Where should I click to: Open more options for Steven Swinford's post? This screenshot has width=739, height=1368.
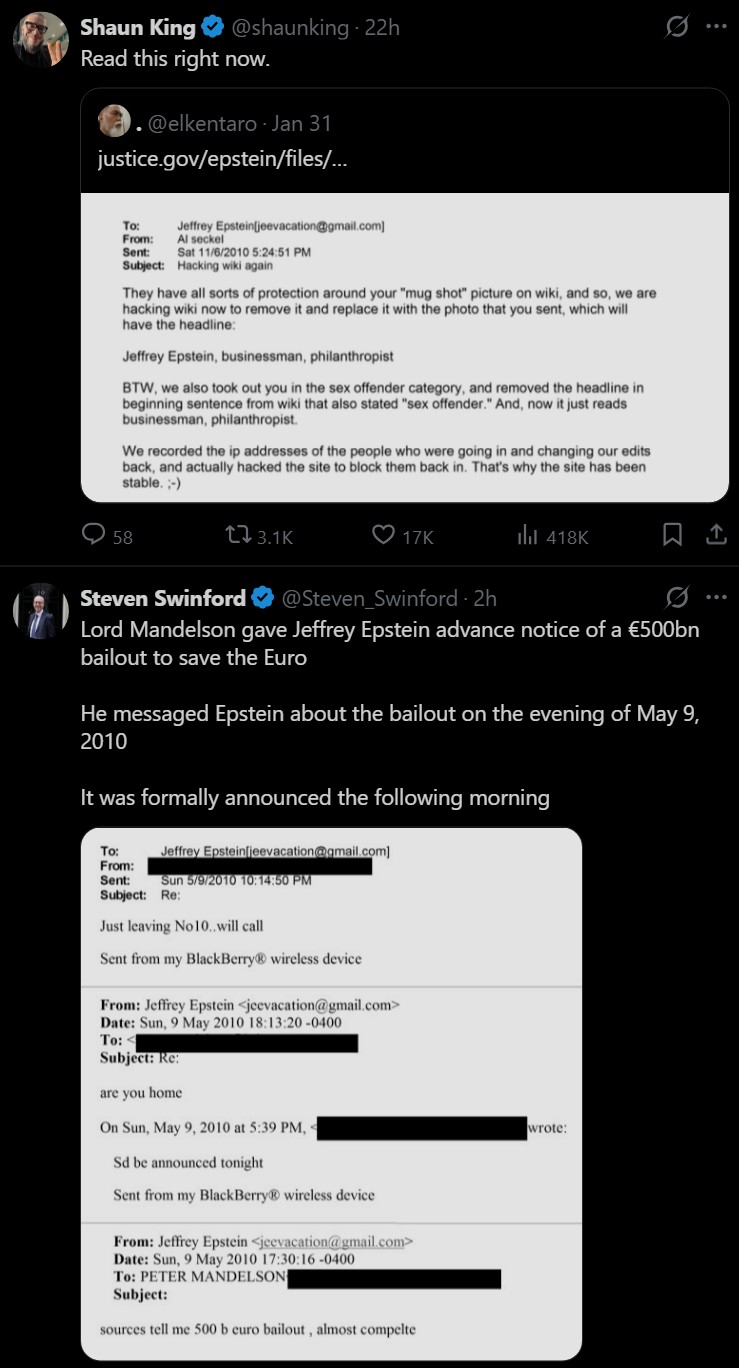pos(716,598)
